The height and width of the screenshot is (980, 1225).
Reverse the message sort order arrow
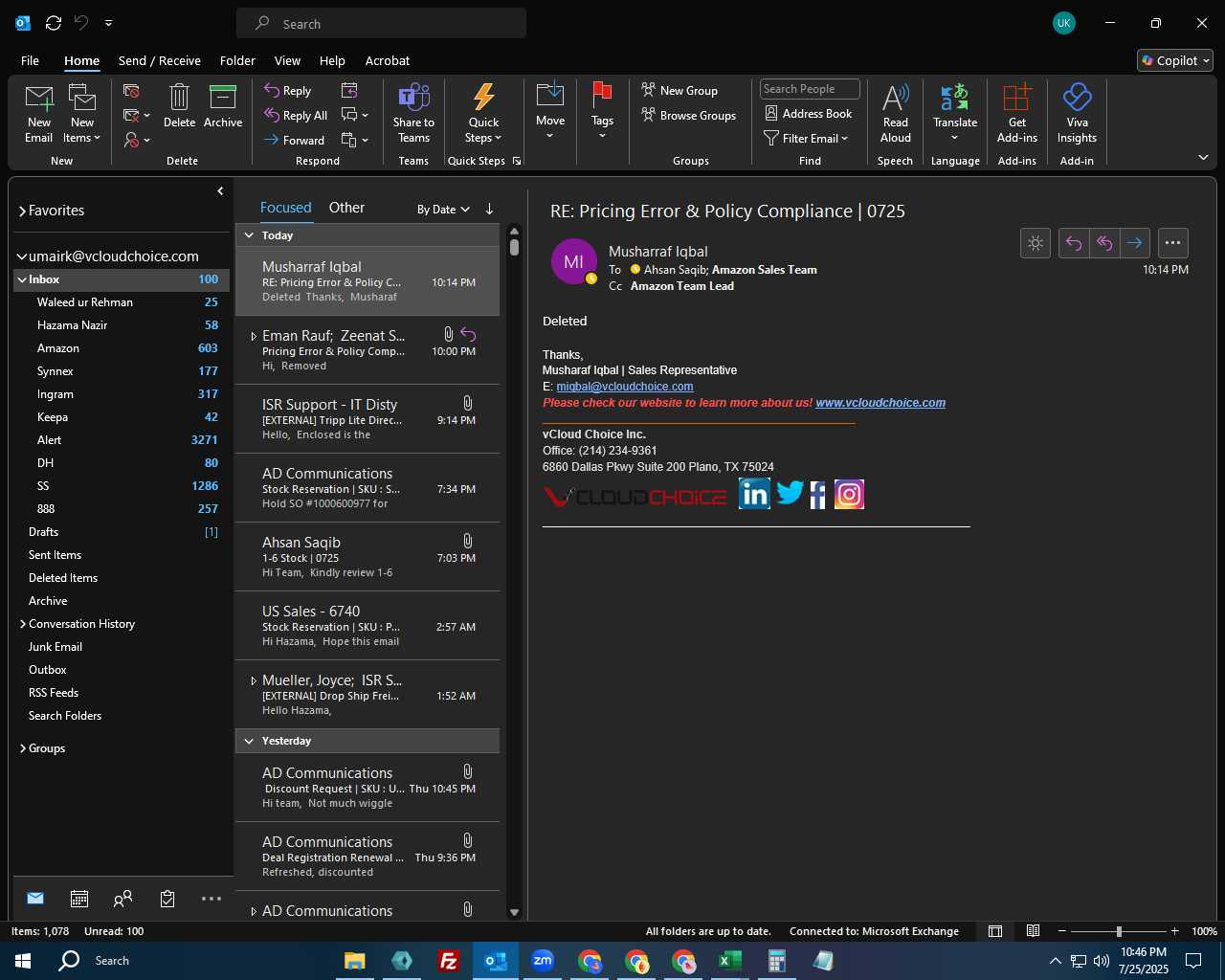click(x=489, y=209)
